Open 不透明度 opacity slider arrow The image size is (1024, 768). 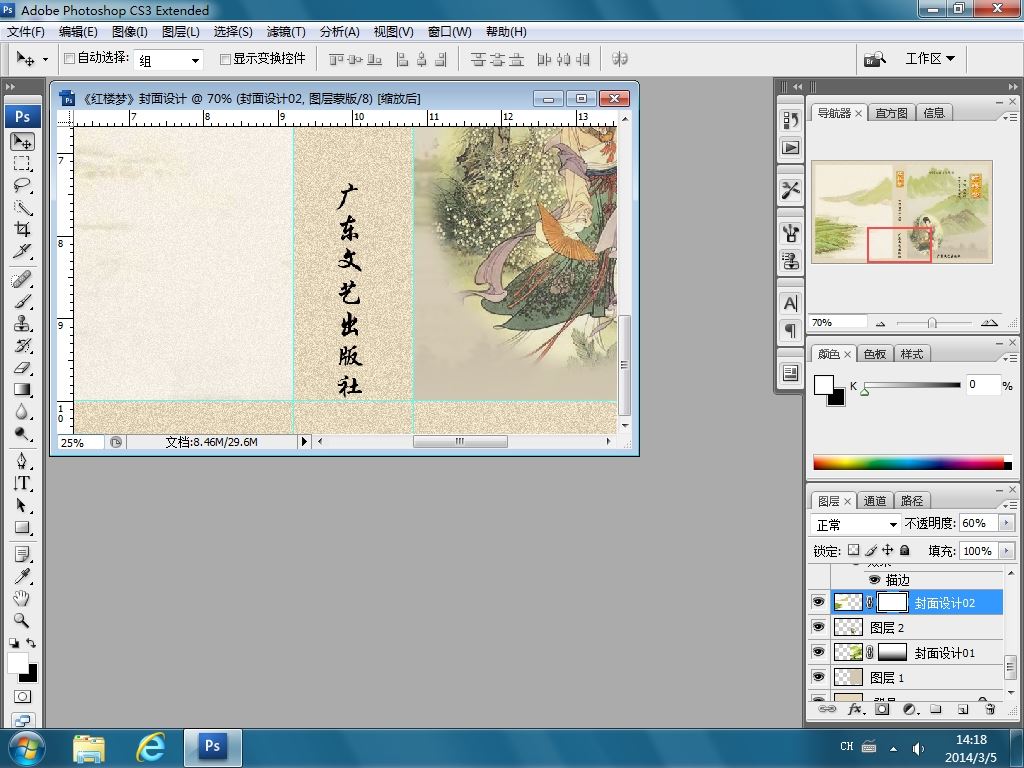pos(1006,523)
